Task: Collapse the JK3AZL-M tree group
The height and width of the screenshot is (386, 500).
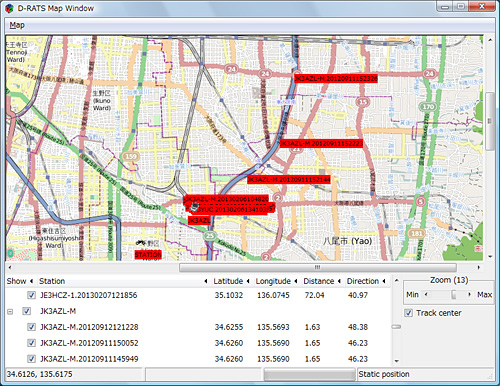Action: (x=10, y=312)
